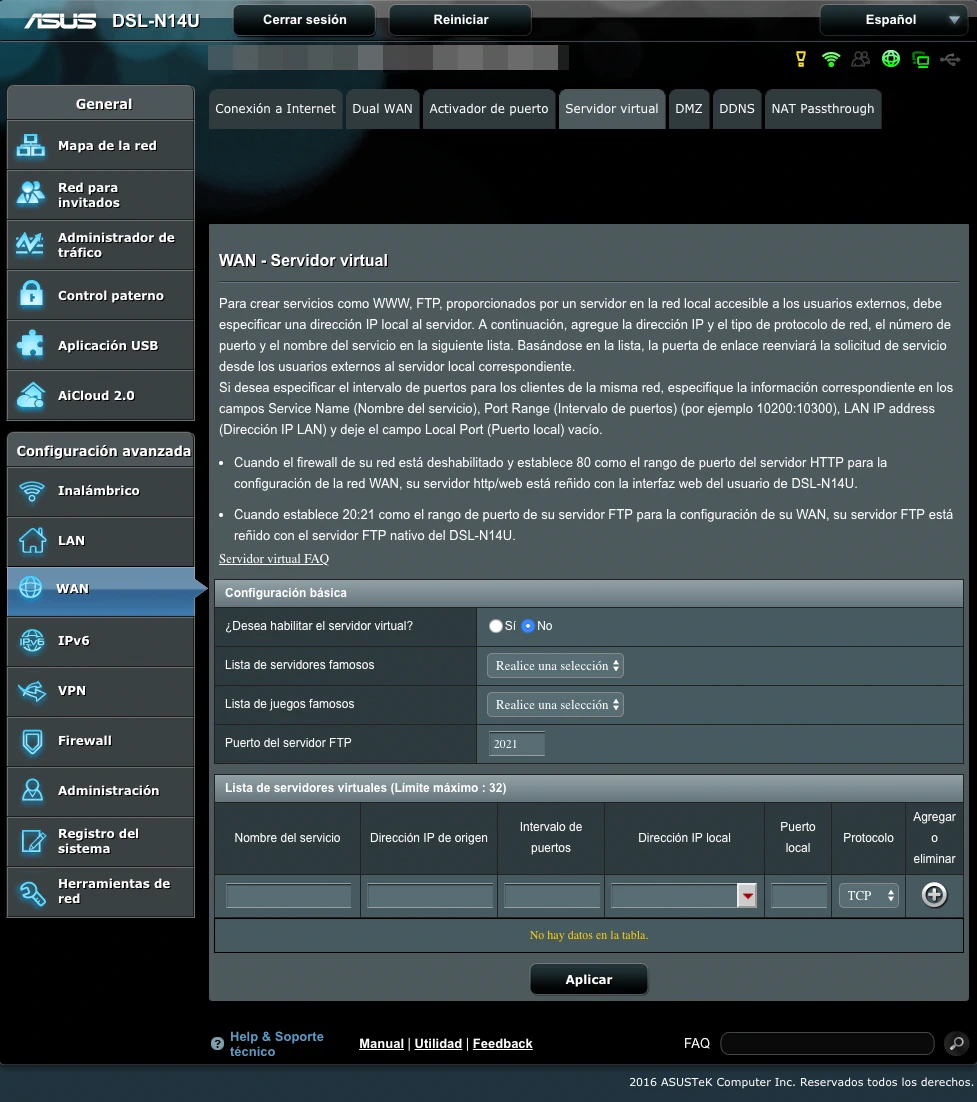Click the FAQ search magnifier icon
This screenshot has height=1102, width=977.
[956, 1044]
